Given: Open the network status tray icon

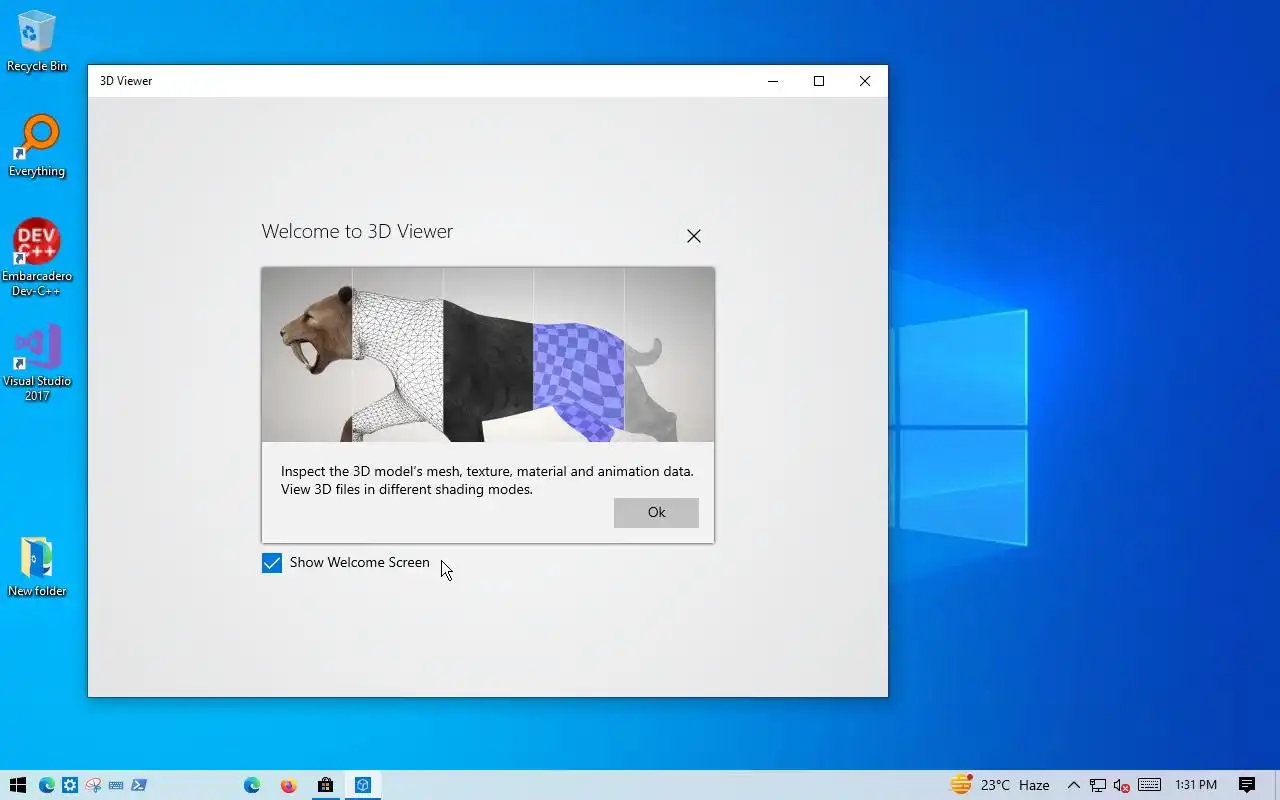Looking at the screenshot, I should pos(1098,785).
